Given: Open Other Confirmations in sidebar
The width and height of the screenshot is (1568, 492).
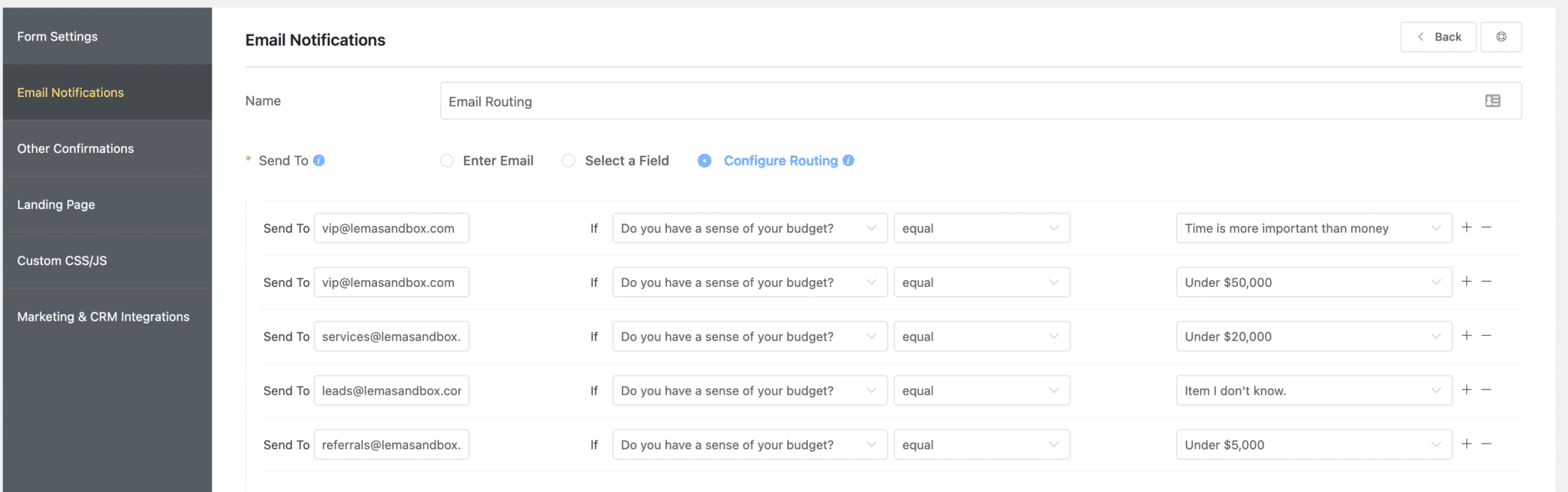Looking at the screenshot, I should point(107,148).
